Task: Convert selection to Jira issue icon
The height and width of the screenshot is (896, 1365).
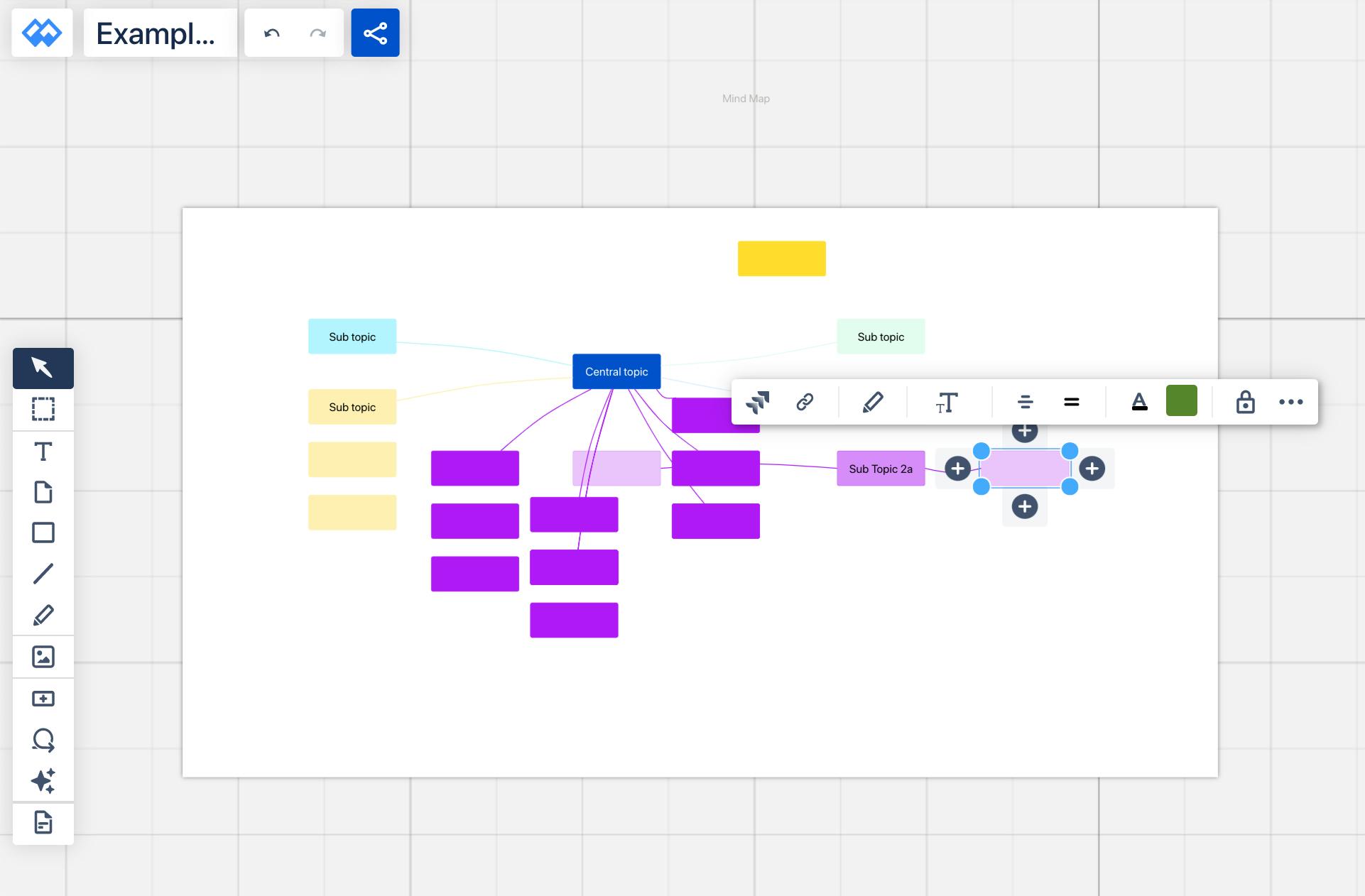Action: click(x=758, y=402)
